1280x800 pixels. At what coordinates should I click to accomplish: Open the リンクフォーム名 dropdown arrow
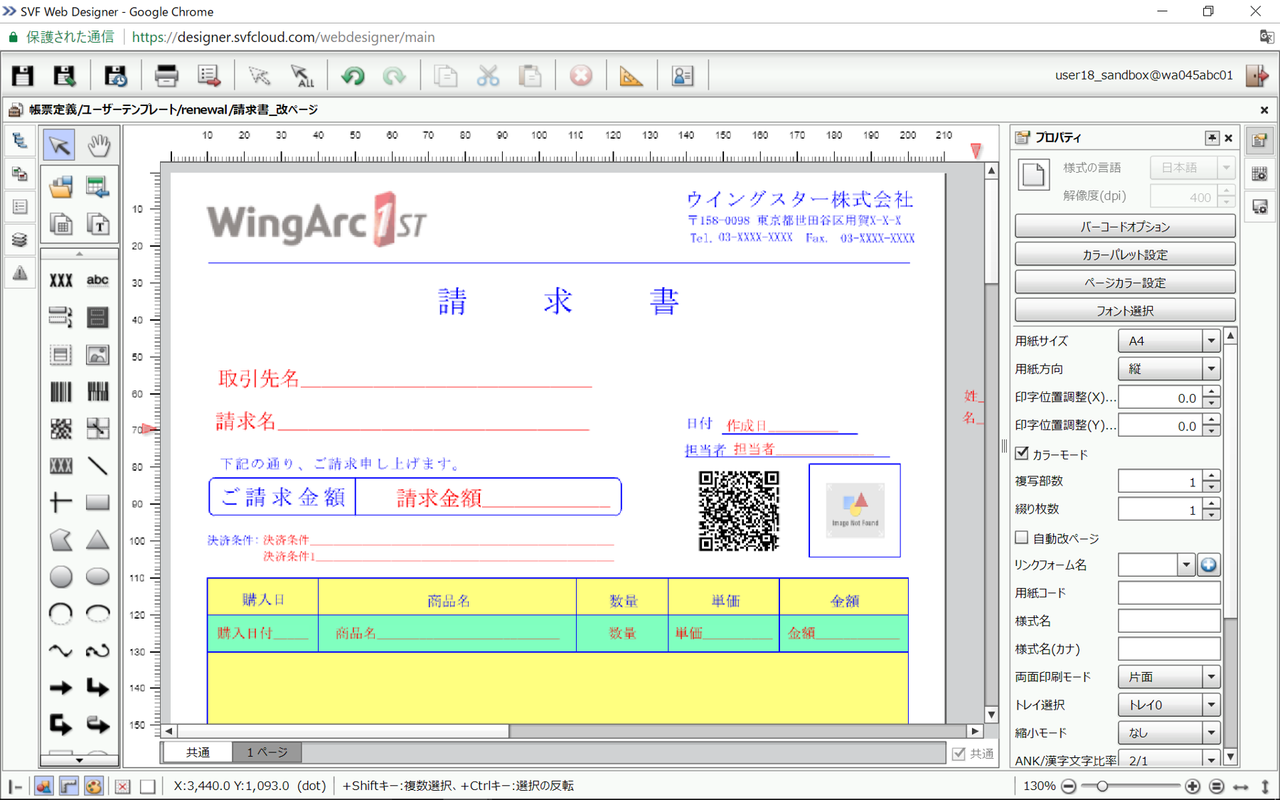point(1186,565)
